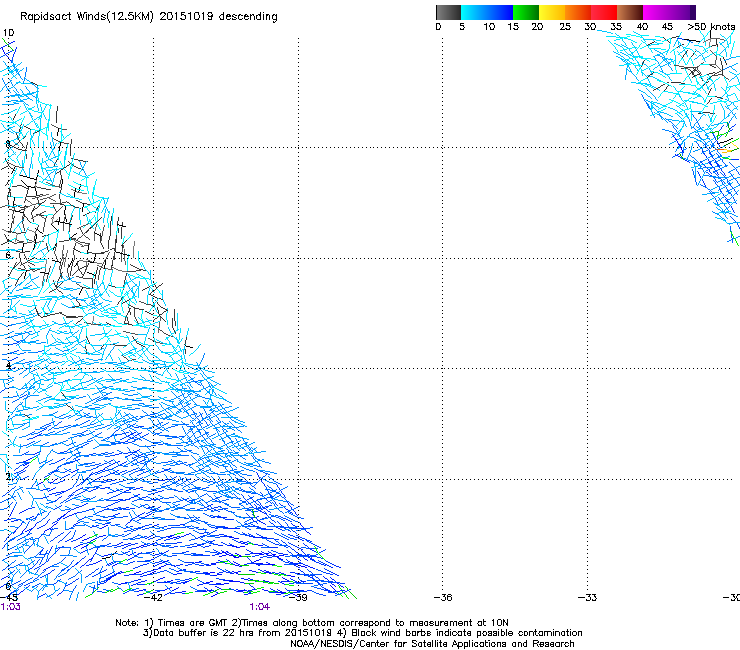Click the '30' label under the color legend
740x650 pixels.
click(590, 27)
